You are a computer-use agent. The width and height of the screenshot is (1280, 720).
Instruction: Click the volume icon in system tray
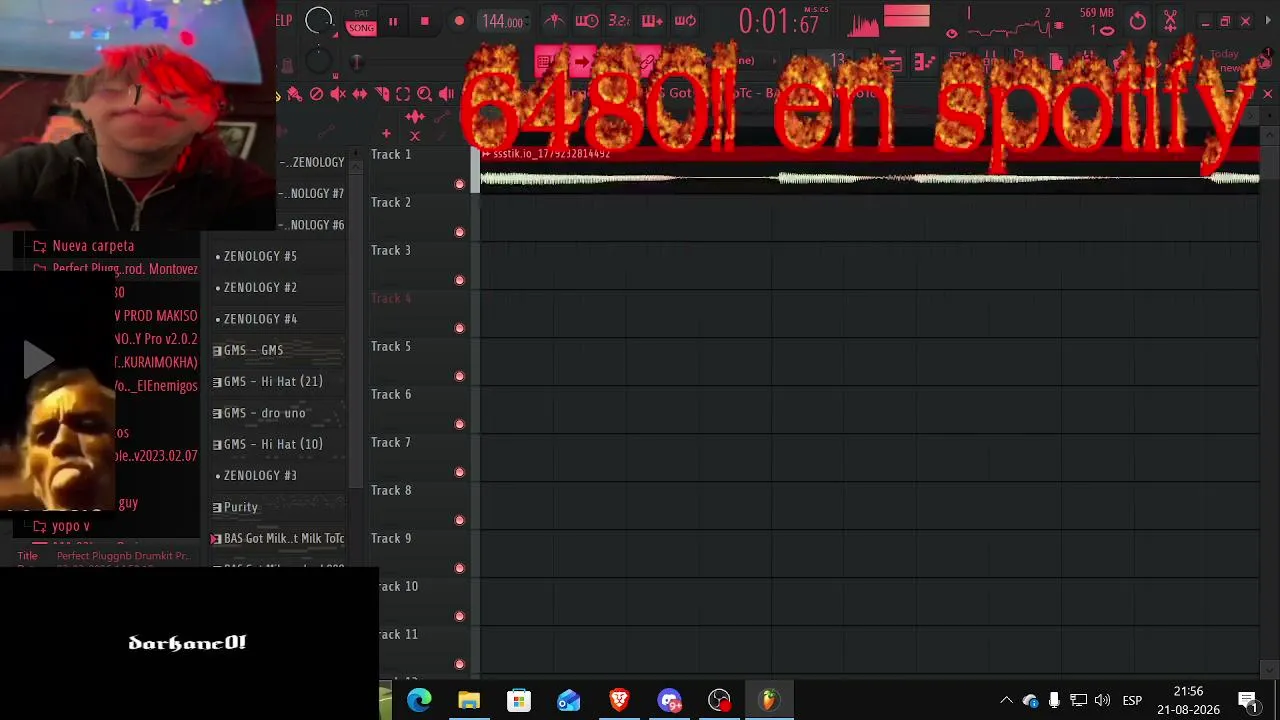[x=1102, y=700]
